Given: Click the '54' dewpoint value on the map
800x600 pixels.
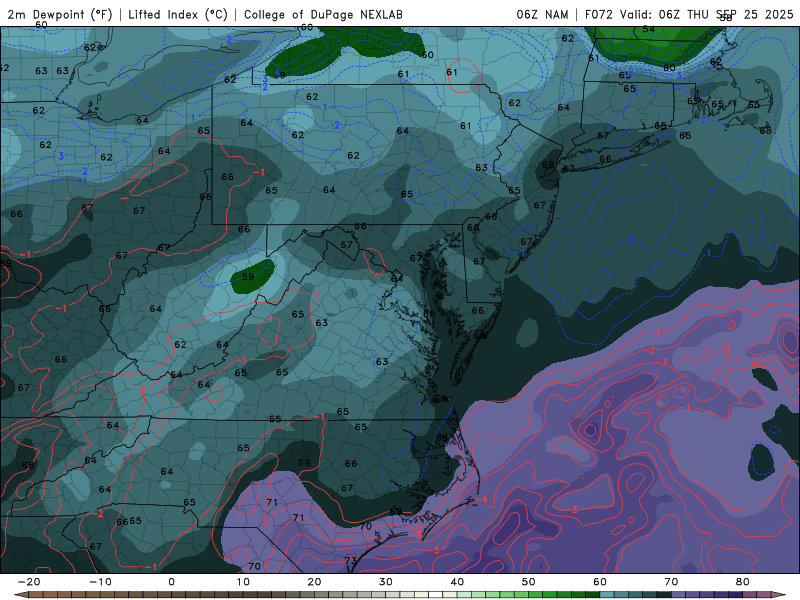Looking at the screenshot, I should point(648,29).
